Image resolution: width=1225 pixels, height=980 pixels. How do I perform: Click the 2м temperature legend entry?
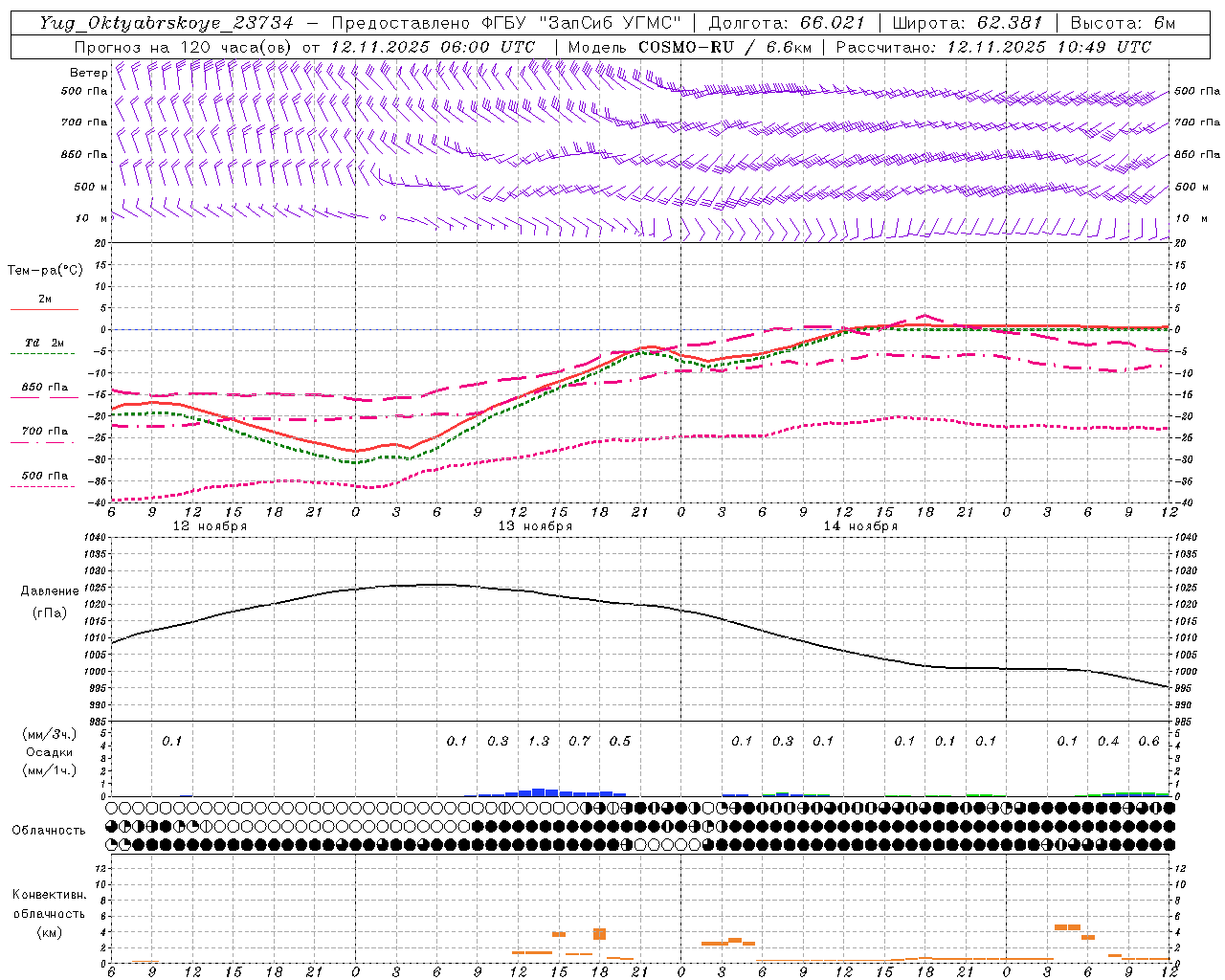click(x=45, y=299)
